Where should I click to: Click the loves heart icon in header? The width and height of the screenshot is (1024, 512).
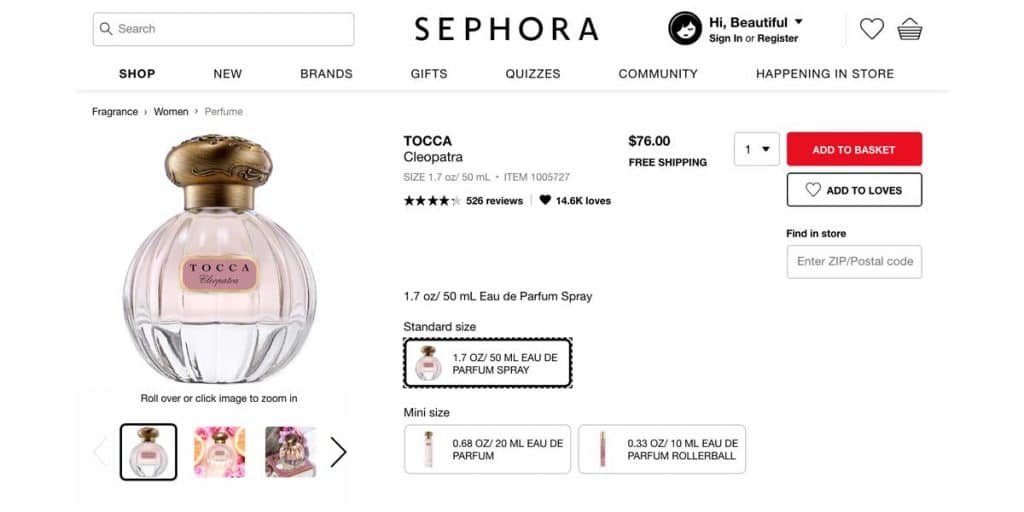point(872,29)
